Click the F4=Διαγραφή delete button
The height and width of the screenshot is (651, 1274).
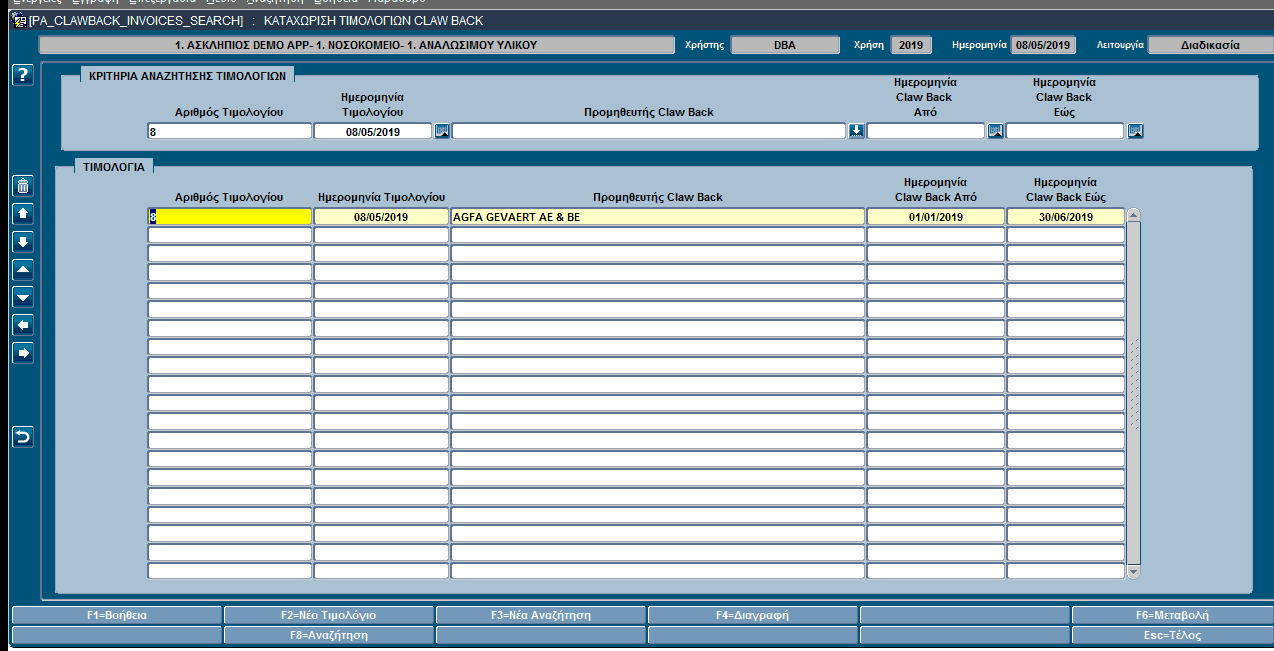pos(753,615)
